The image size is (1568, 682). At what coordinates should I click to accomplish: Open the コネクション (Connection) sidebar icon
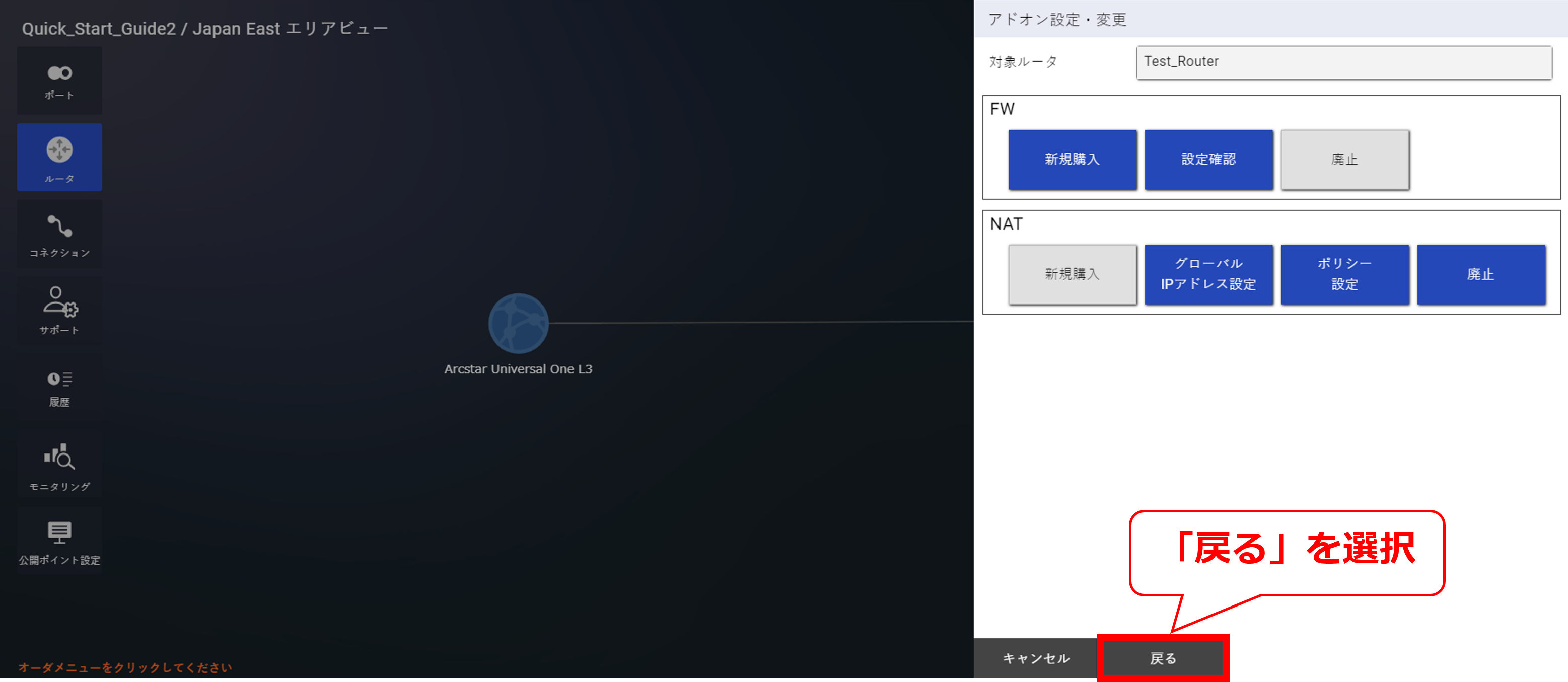pos(59,235)
